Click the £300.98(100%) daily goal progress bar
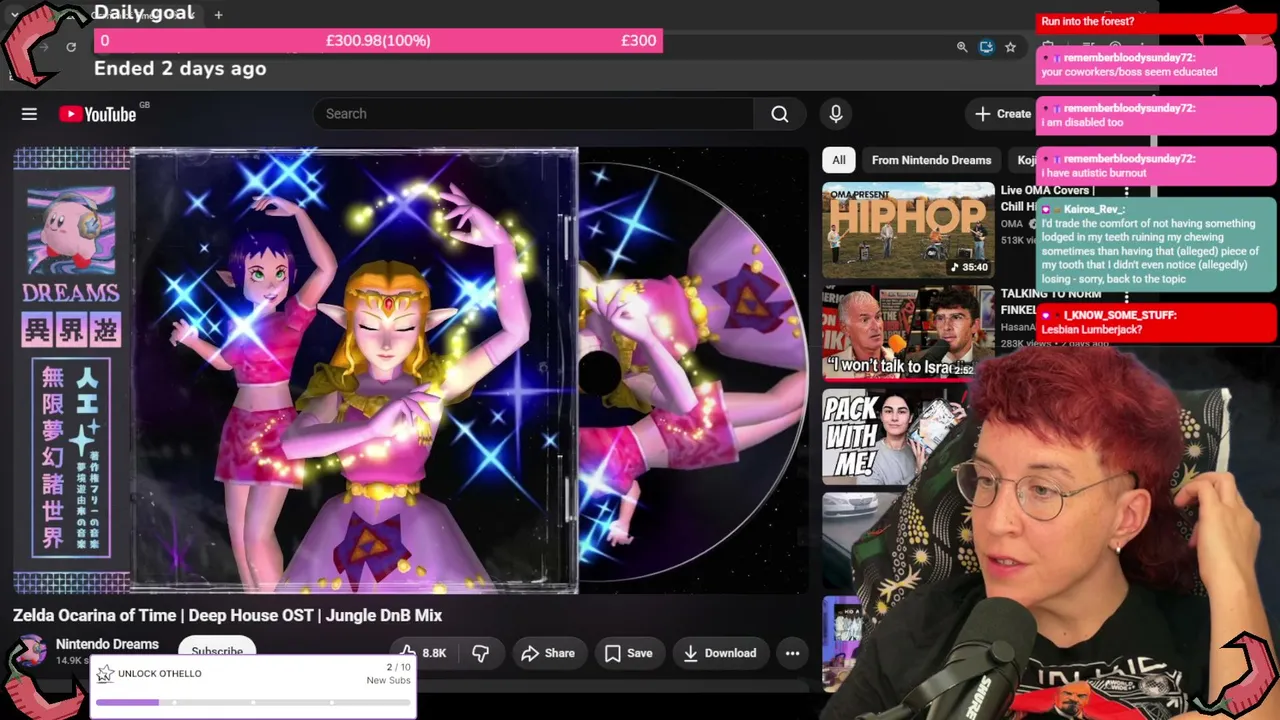Viewport: 1280px width, 720px height. [378, 40]
